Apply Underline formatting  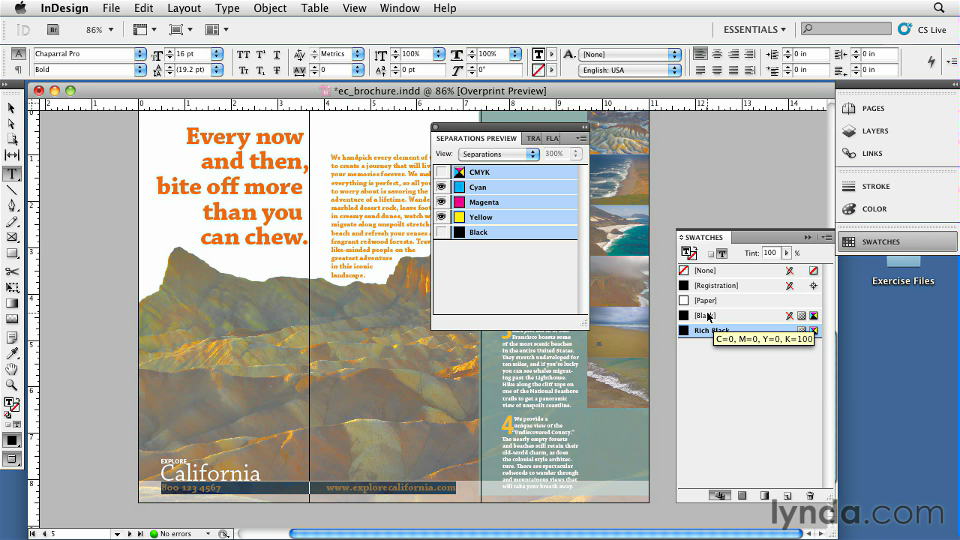pos(277,54)
